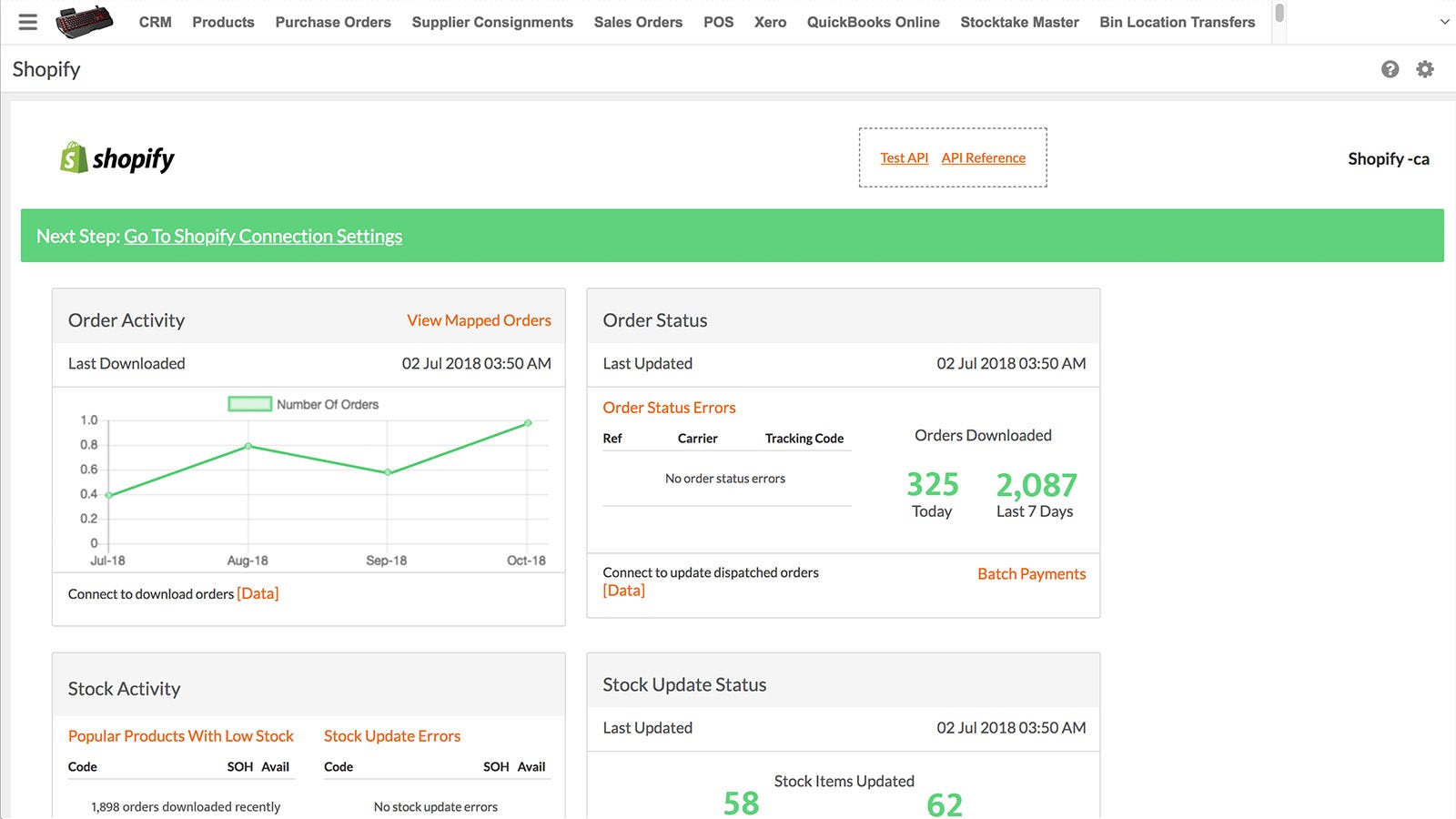Click the Shopify logo
The image size is (1456, 819).
click(x=117, y=158)
